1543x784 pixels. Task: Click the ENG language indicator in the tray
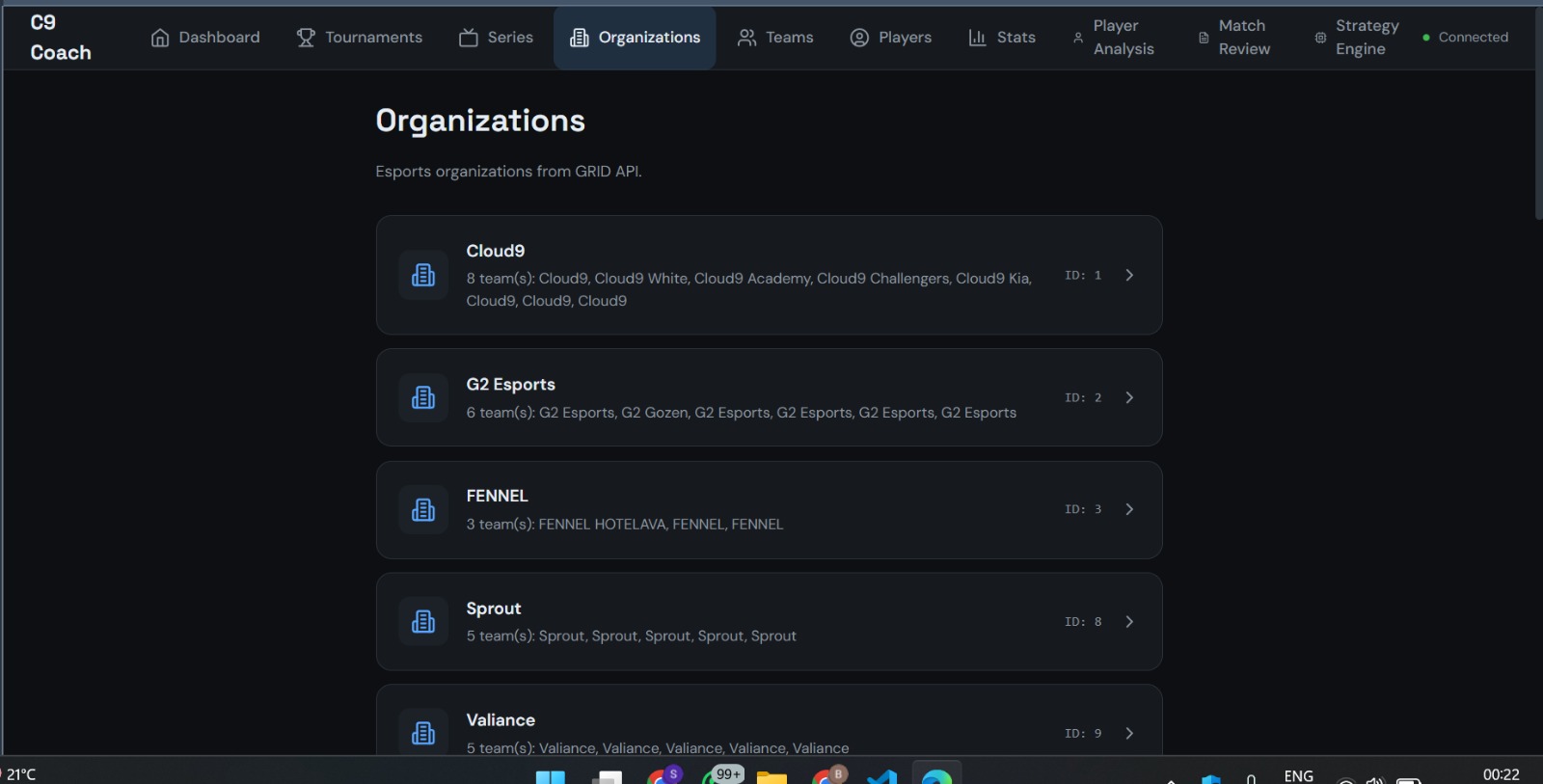pos(1298,775)
